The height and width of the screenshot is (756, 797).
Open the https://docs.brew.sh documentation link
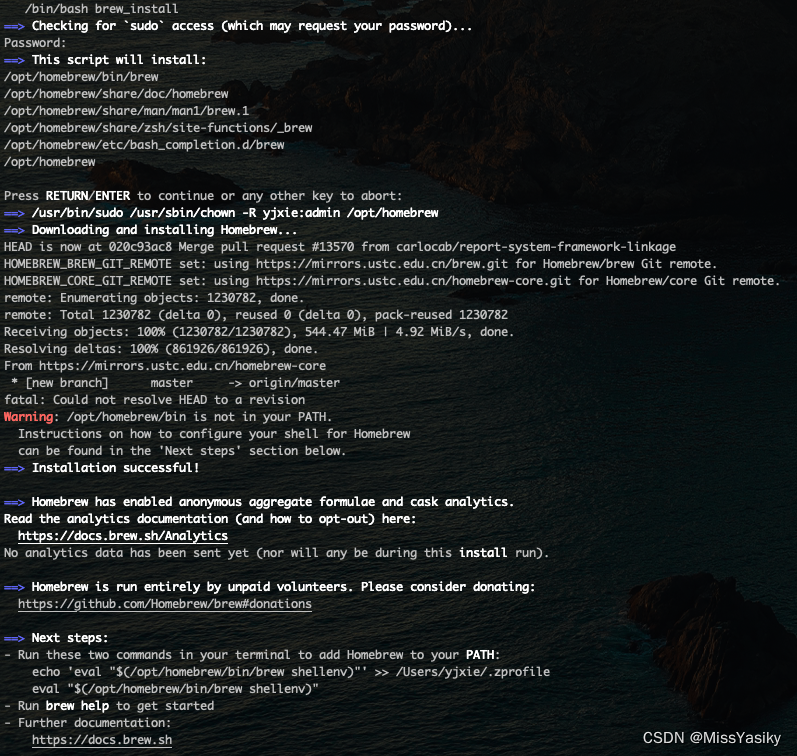pyautogui.click(x=102, y=740)
